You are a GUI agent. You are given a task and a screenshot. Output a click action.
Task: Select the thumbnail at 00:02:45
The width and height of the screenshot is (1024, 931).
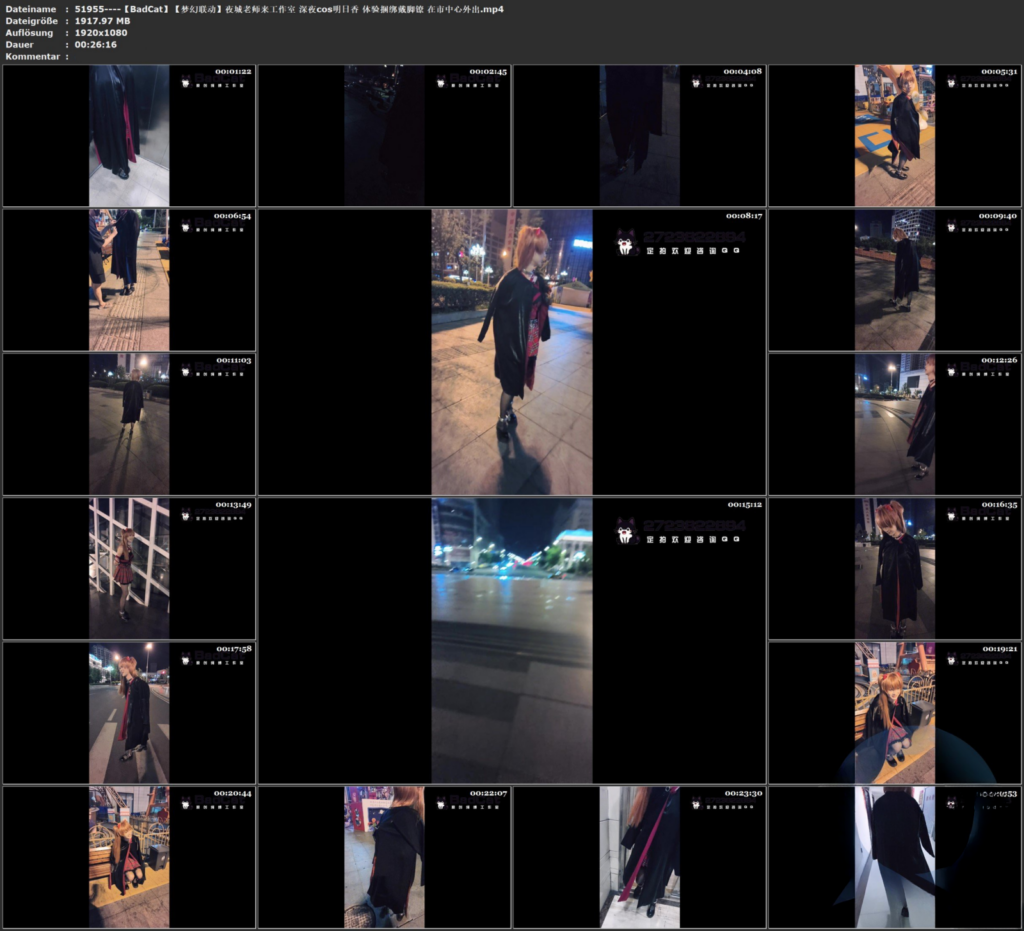(384, 136)
